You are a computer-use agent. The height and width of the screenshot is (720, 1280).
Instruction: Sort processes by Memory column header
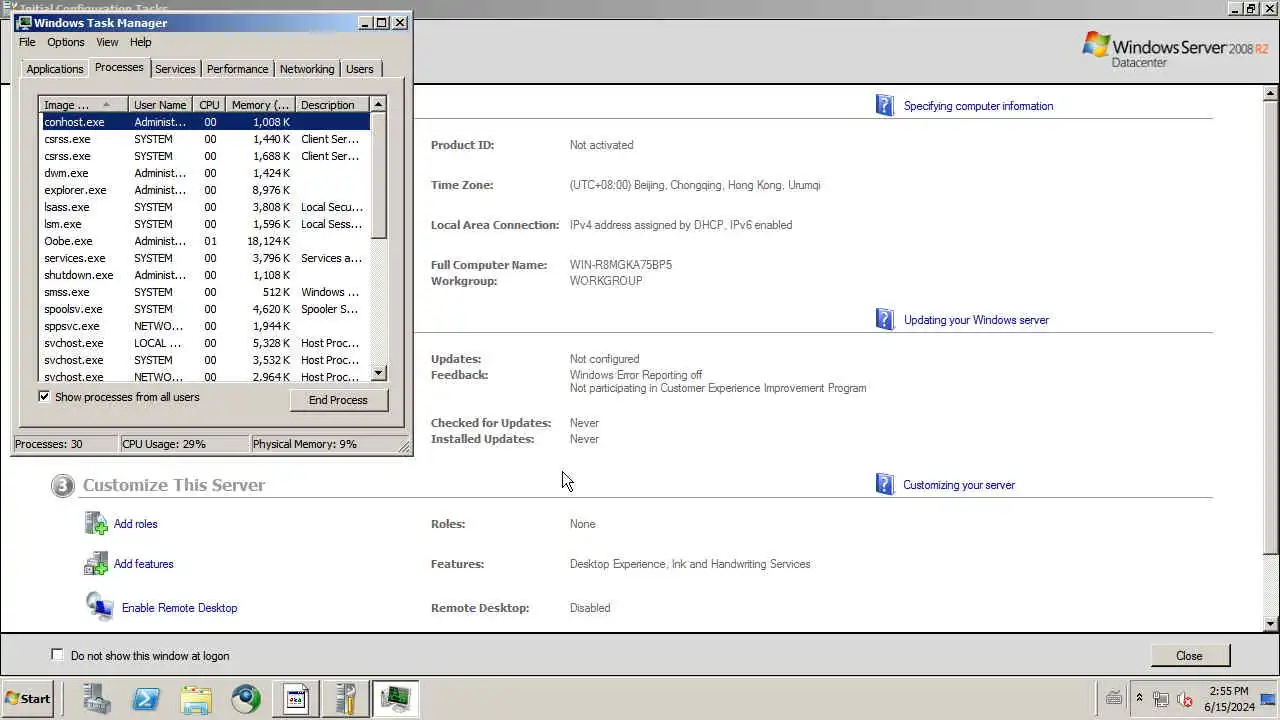tap(260, 105)
